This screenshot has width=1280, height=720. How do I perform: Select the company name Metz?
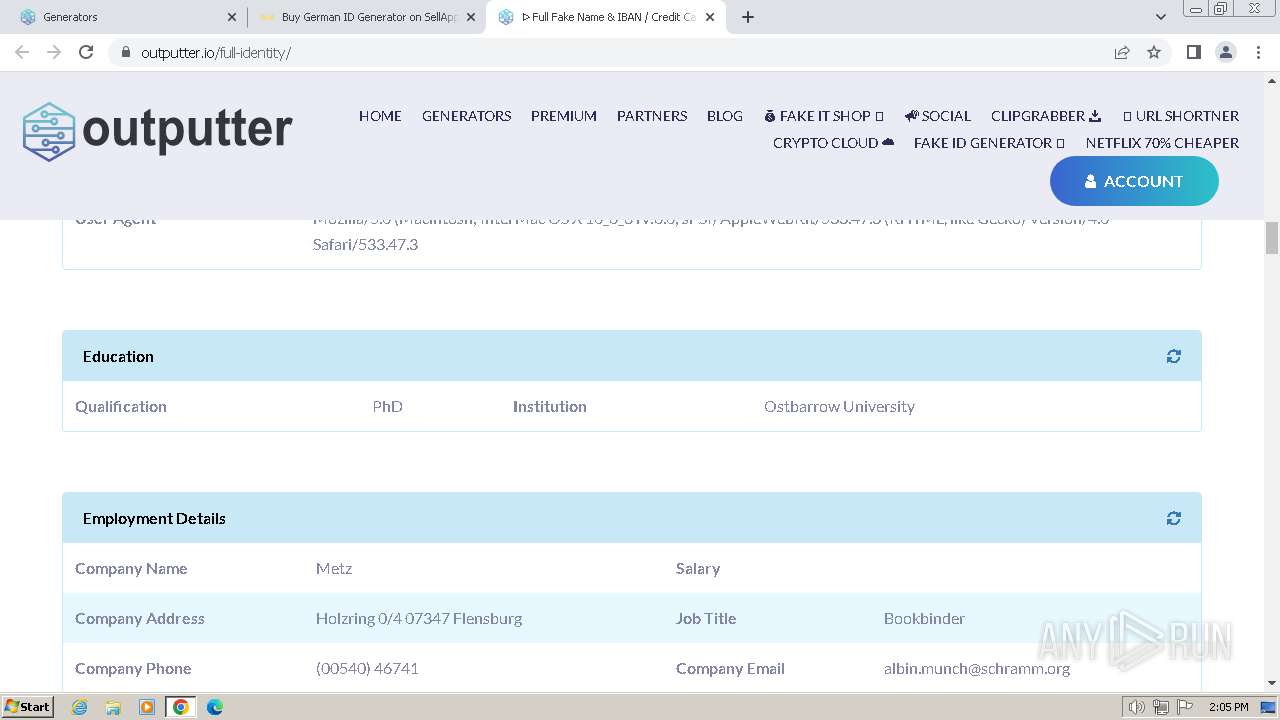point(334,568)
